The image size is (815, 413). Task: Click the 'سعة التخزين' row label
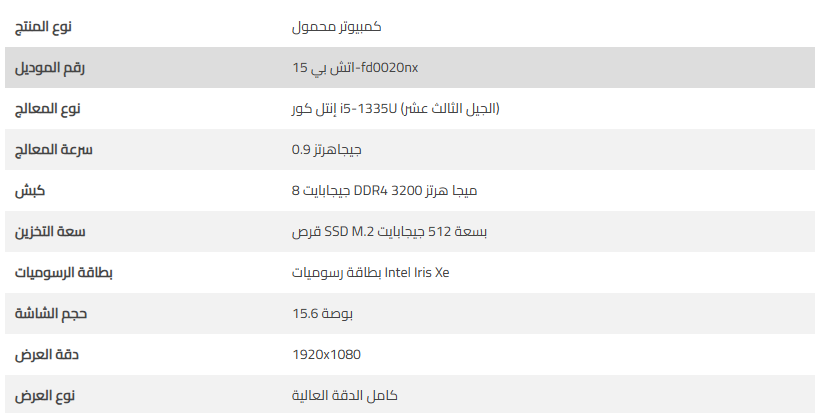[x=50, y=231]
